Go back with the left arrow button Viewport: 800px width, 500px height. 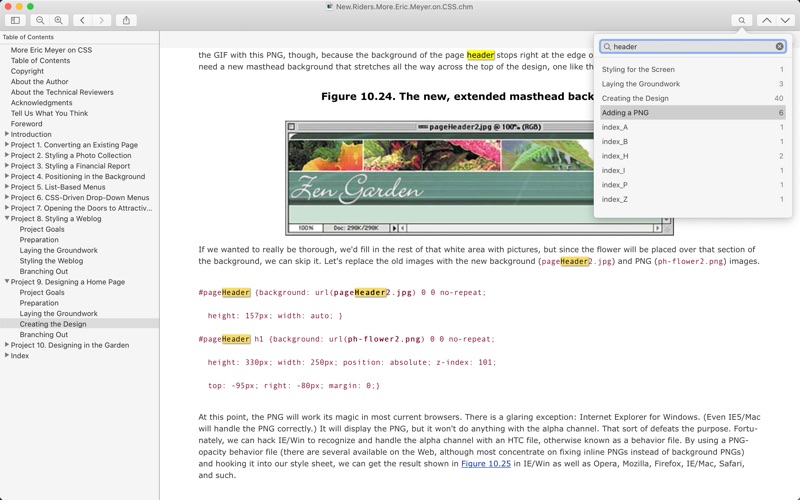pyautogui.click(x=82, y=20)
